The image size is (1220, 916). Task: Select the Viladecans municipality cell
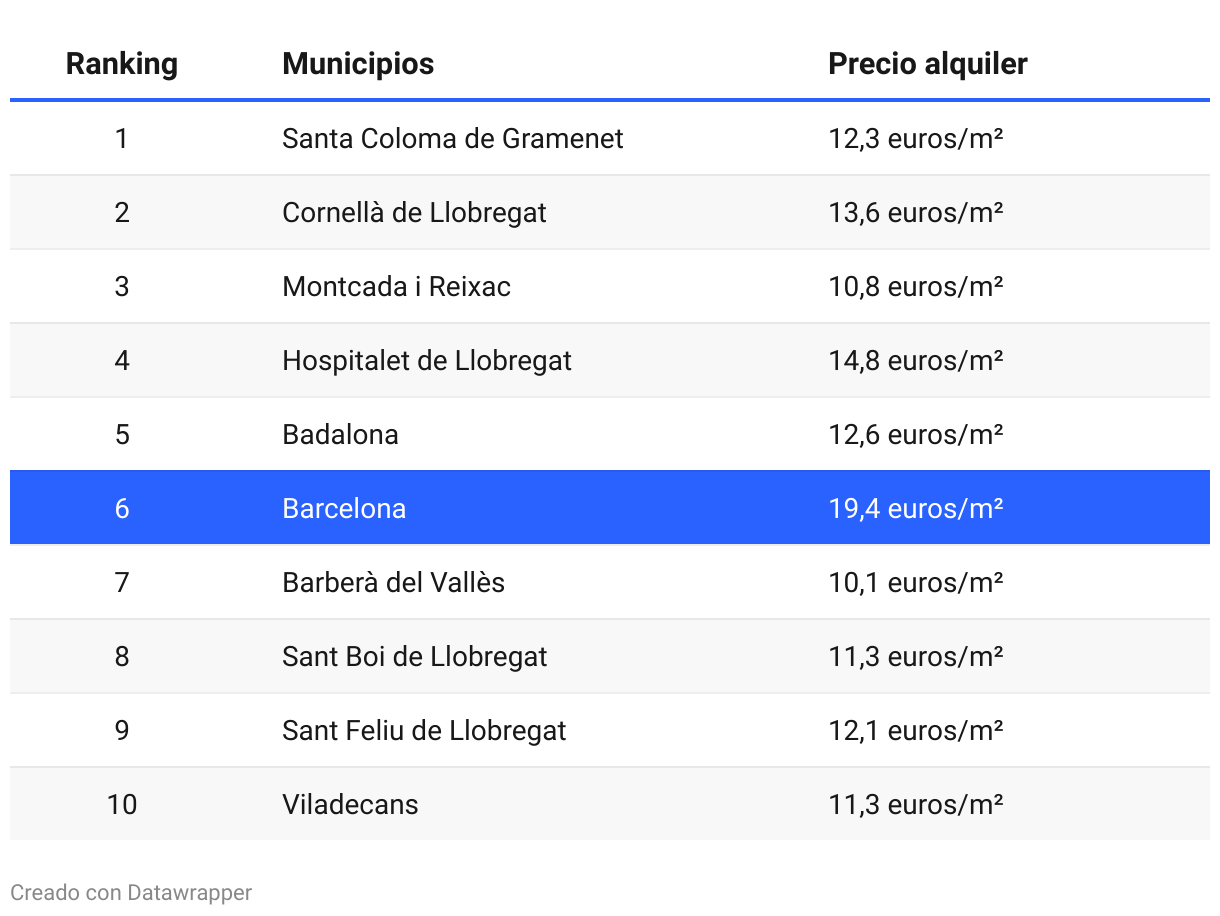point(350,804)
